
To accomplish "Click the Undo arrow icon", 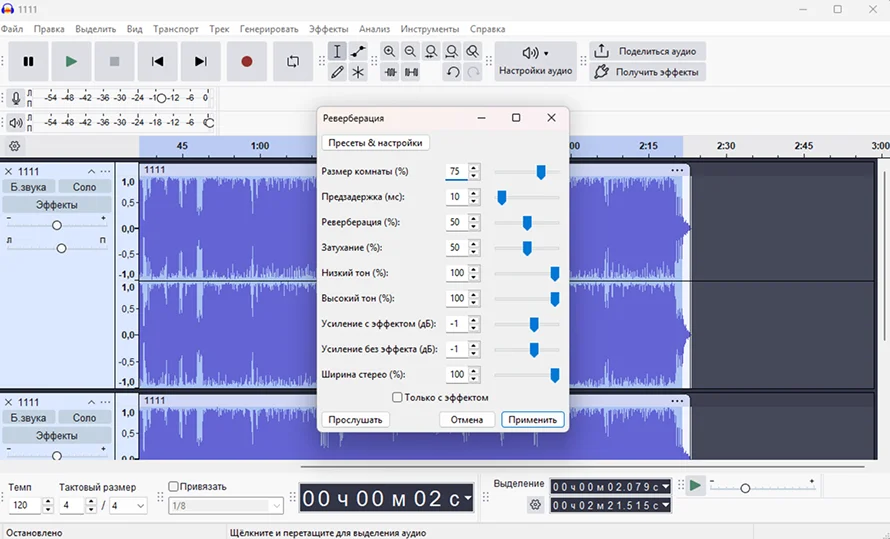I will pos(453,72).
